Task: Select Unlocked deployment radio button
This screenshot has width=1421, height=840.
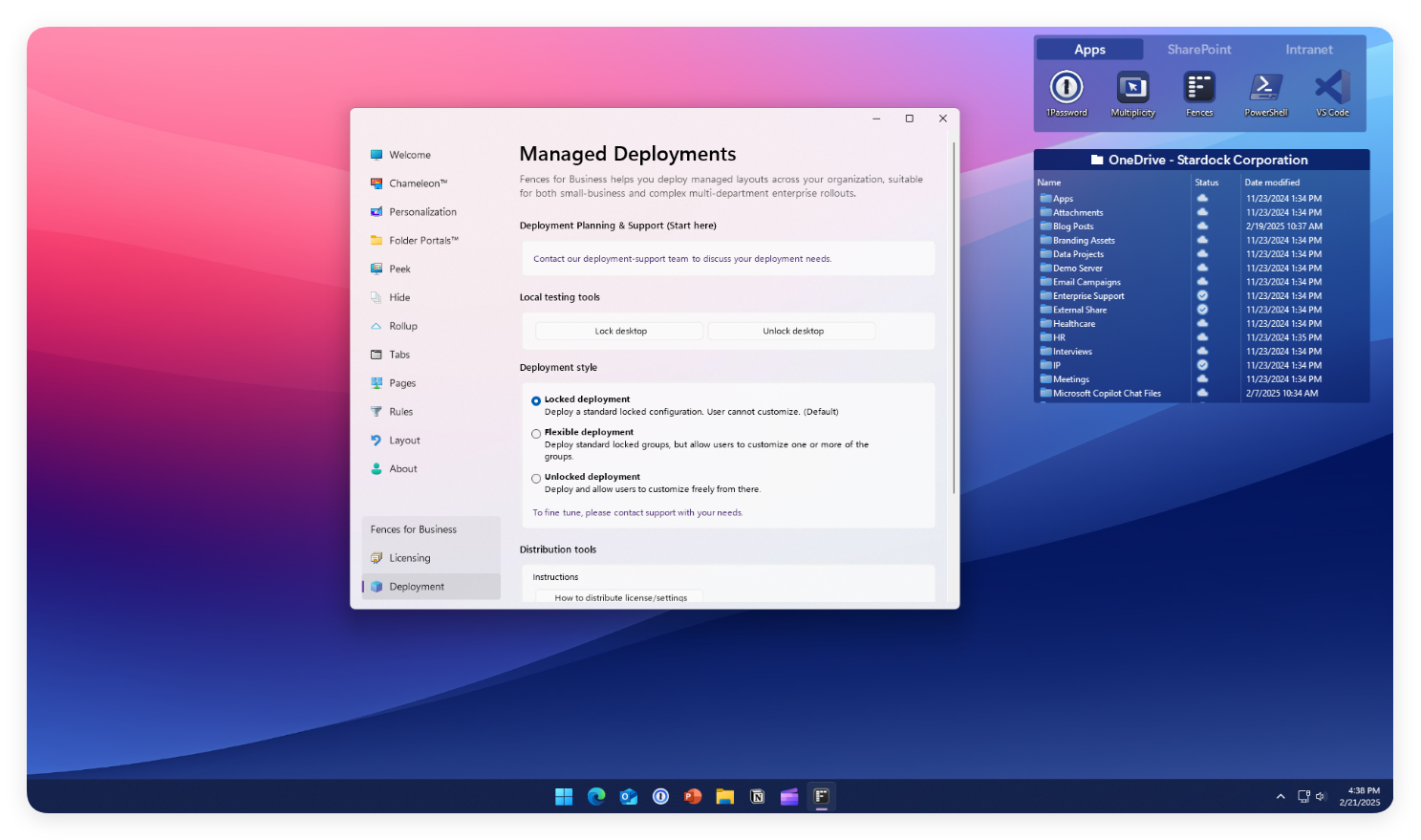Action: click(x=536, y=479)
